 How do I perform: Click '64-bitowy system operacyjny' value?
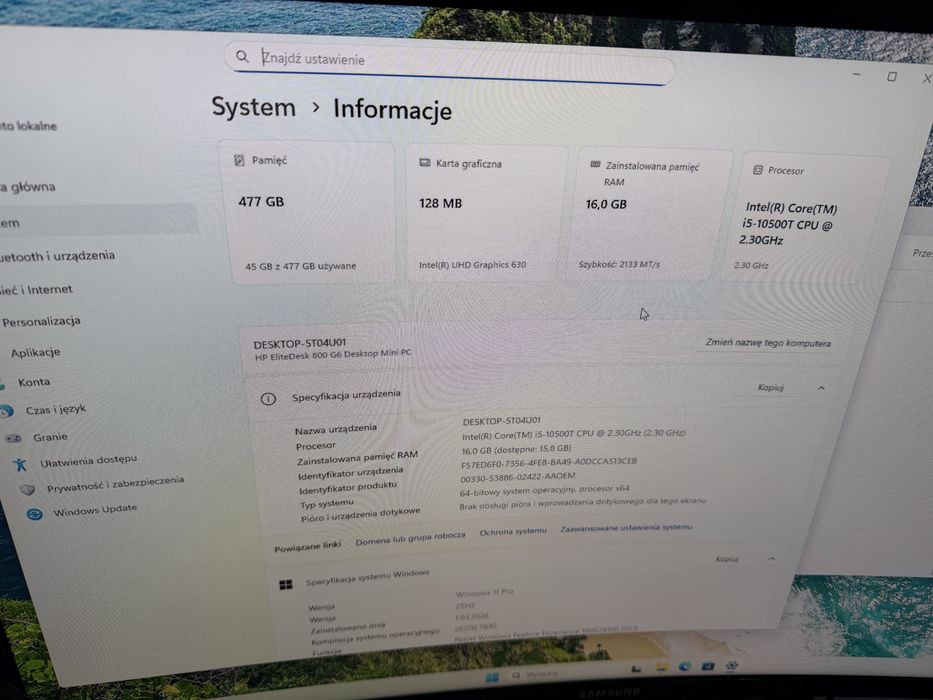(x=544, y=490)
